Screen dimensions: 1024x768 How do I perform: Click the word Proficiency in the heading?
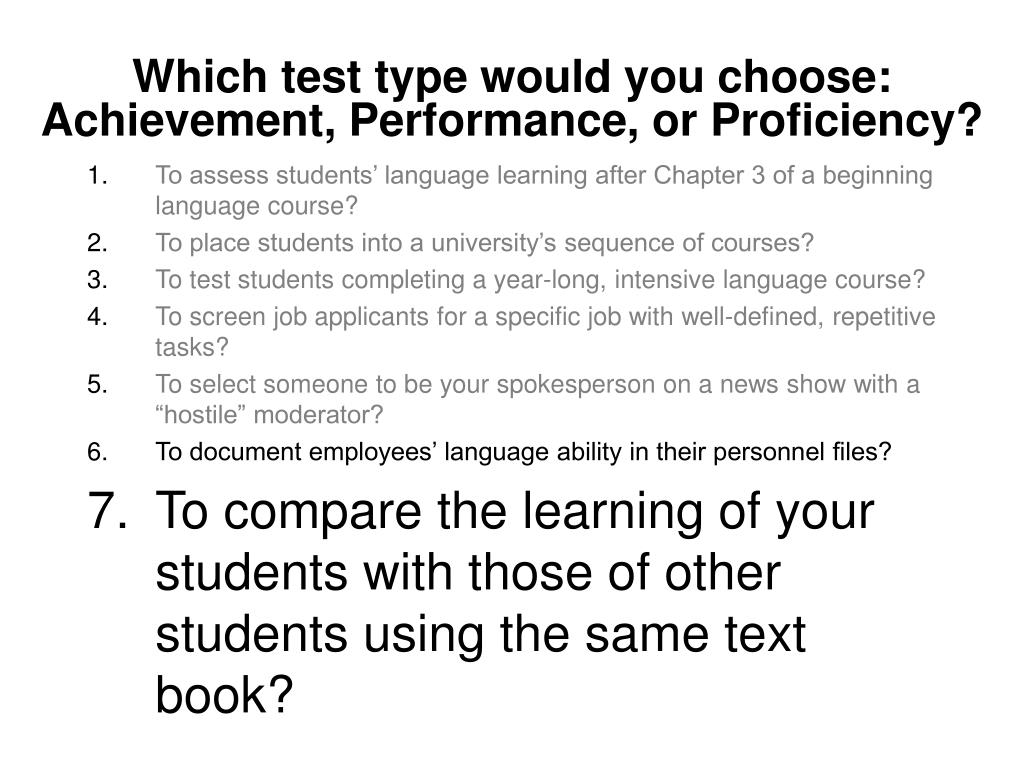[x=846, y=120]
